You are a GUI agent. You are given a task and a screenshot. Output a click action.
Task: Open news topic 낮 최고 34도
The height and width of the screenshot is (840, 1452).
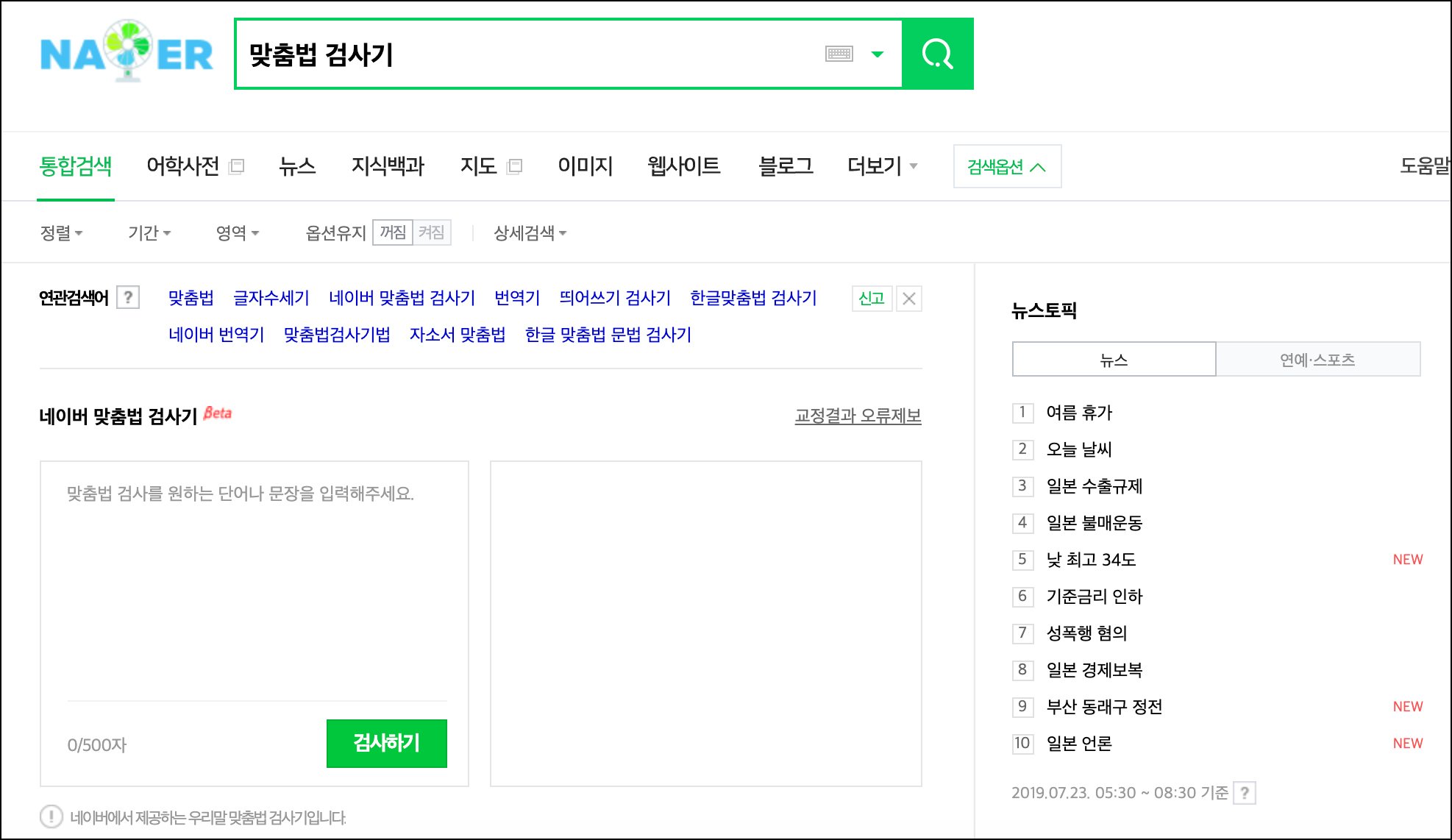tap(1091, 559)
